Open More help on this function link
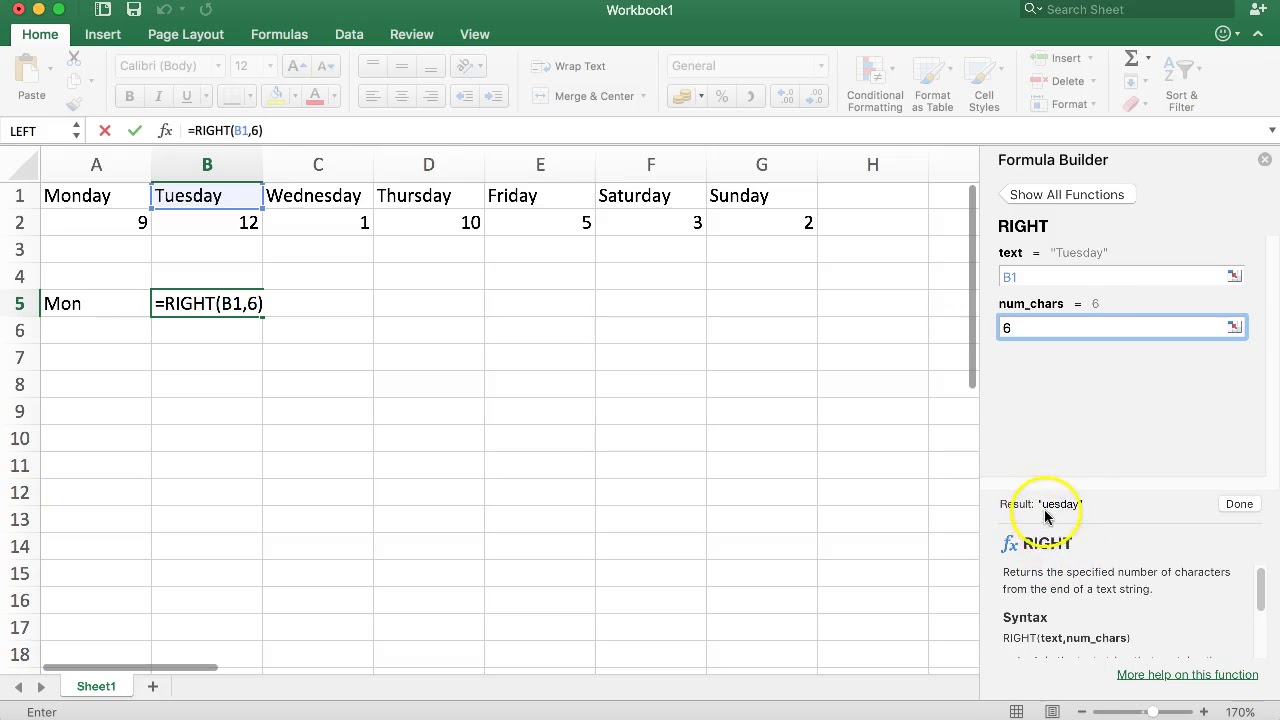The image size is (1280, 720). [x=1187, y=675]
